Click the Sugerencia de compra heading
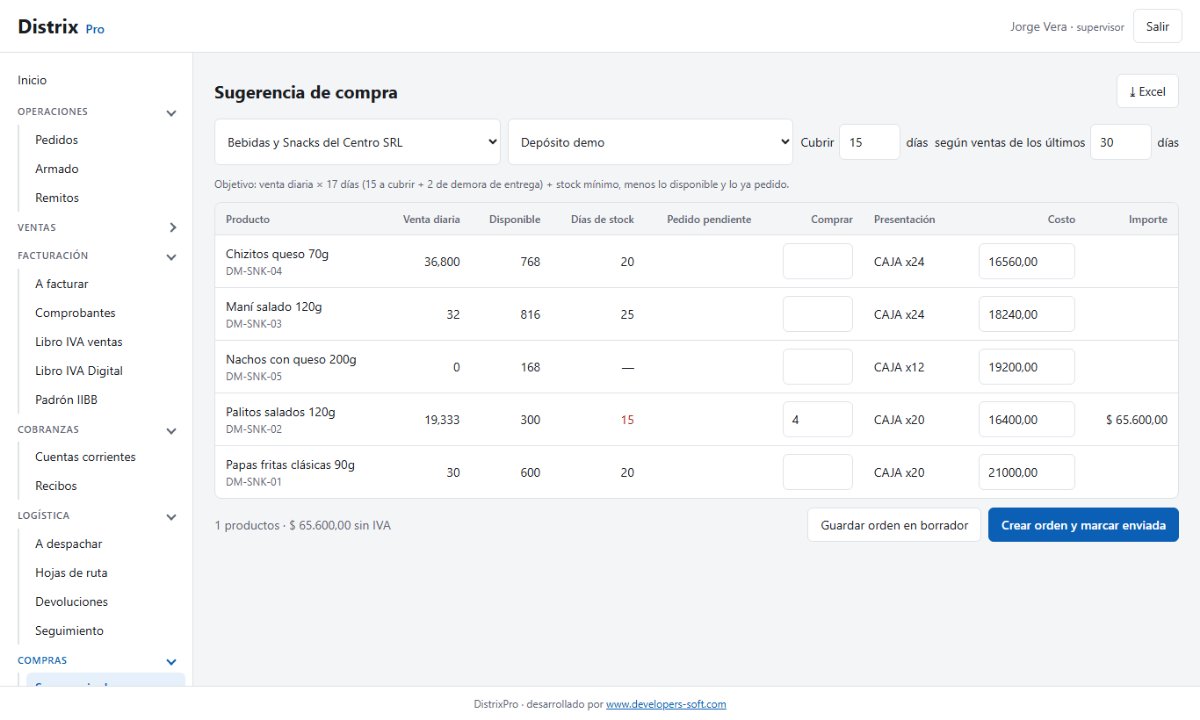The image size is (1200, 720). click(x=306, y=92)
